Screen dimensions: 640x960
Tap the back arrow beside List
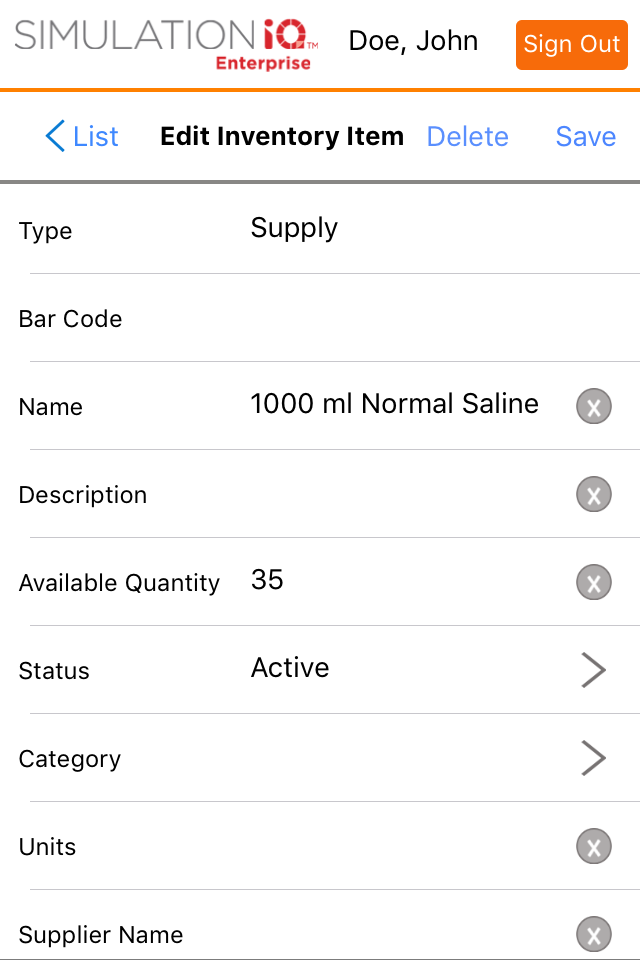(55, 136)
